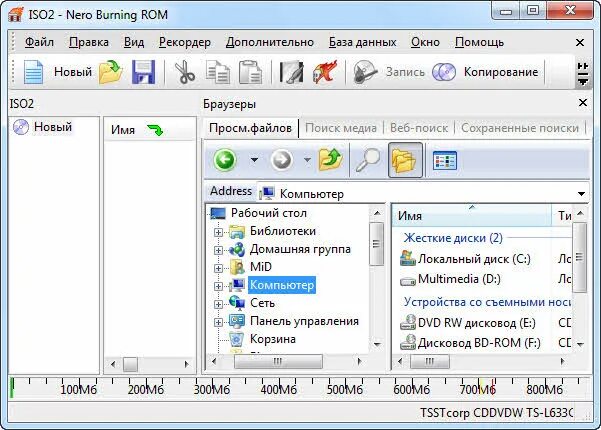Image resolution: width=601 pixels, height=430 pixels.
Task: Click the TSSTcorp recorder status bar entry
Action: tap(496, 413)
